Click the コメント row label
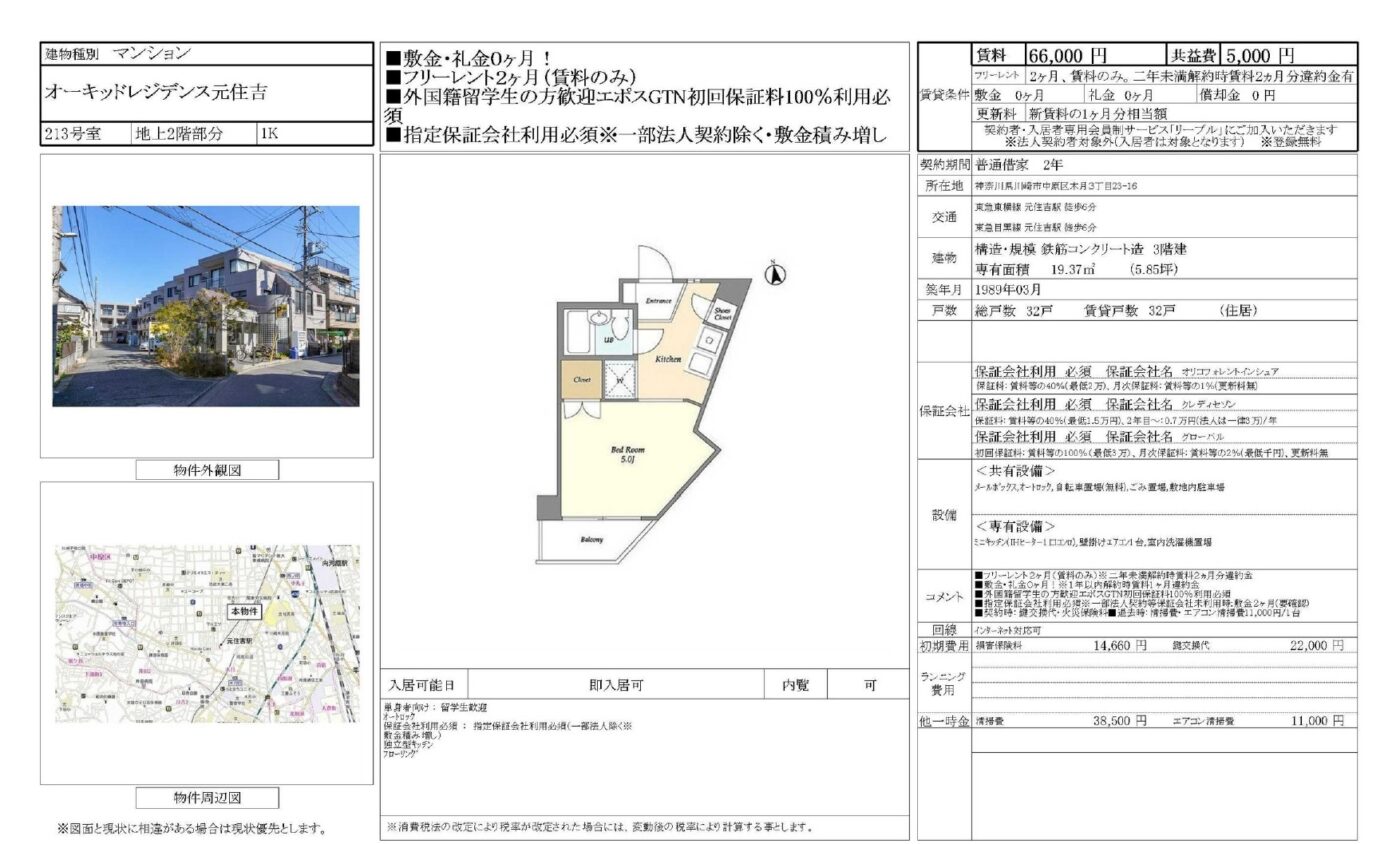The width and height of the screenshot is (1400, 844). (945, 596)
